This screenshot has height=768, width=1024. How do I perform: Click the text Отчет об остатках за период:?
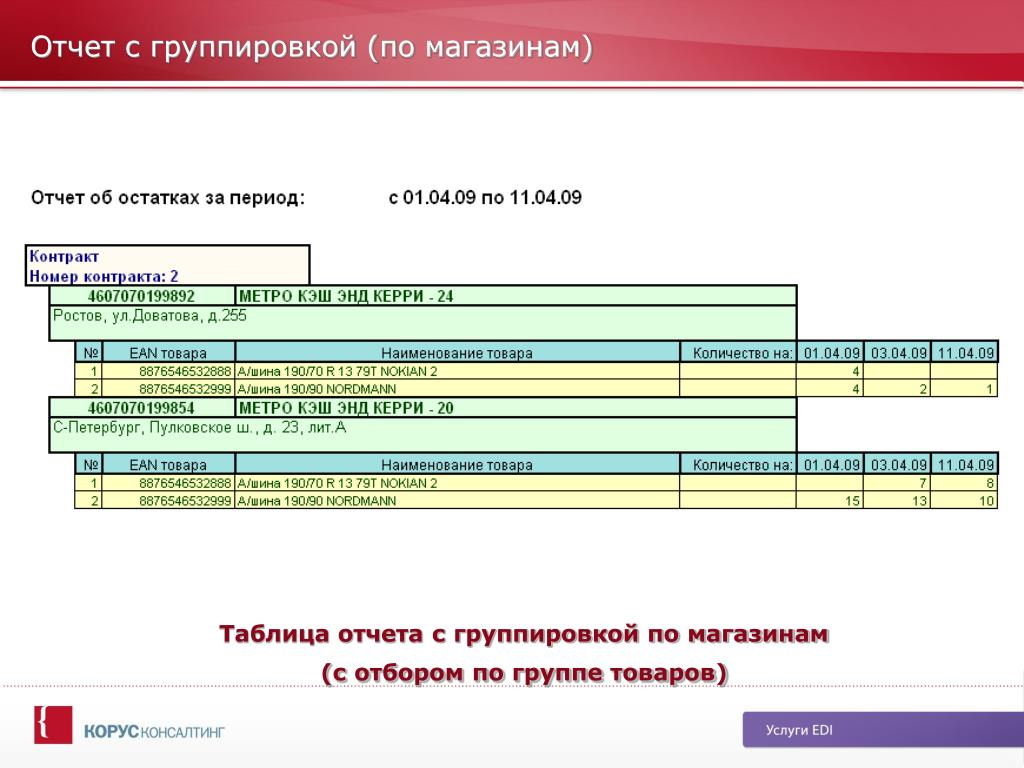[x=168, y=197]
